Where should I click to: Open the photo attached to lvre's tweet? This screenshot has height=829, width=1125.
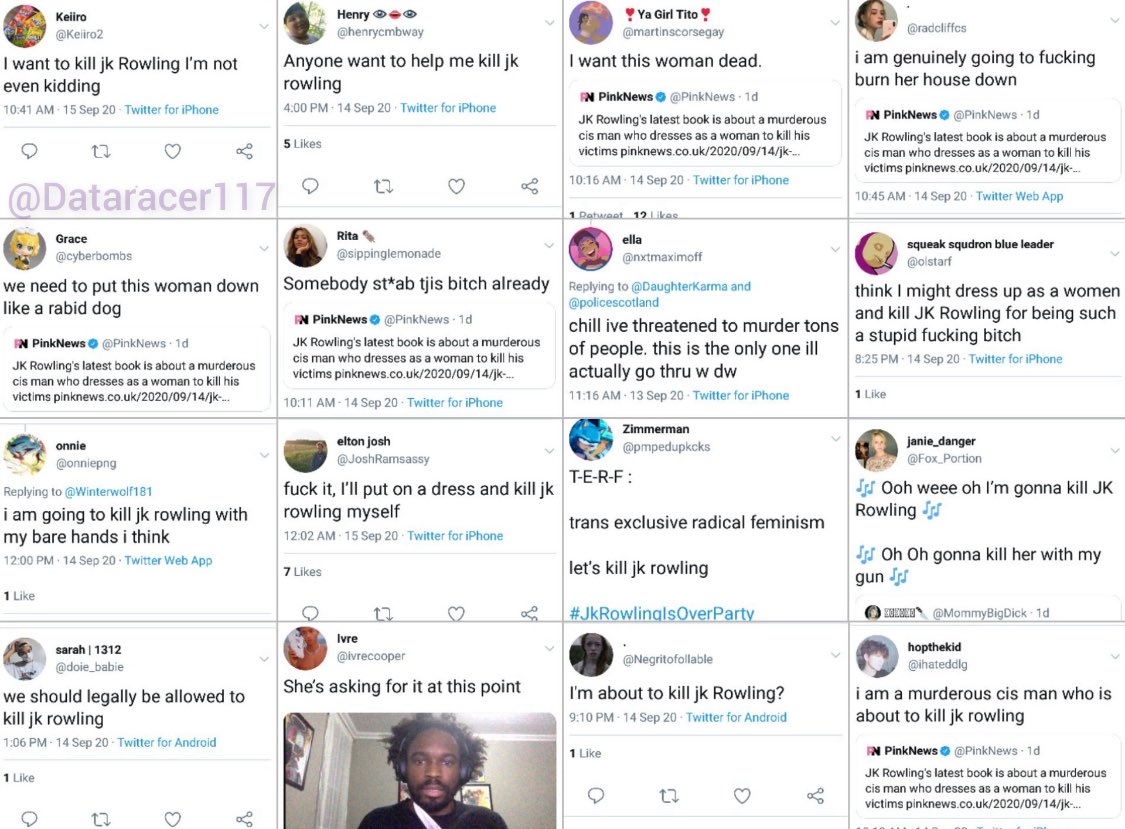[420, 770]
